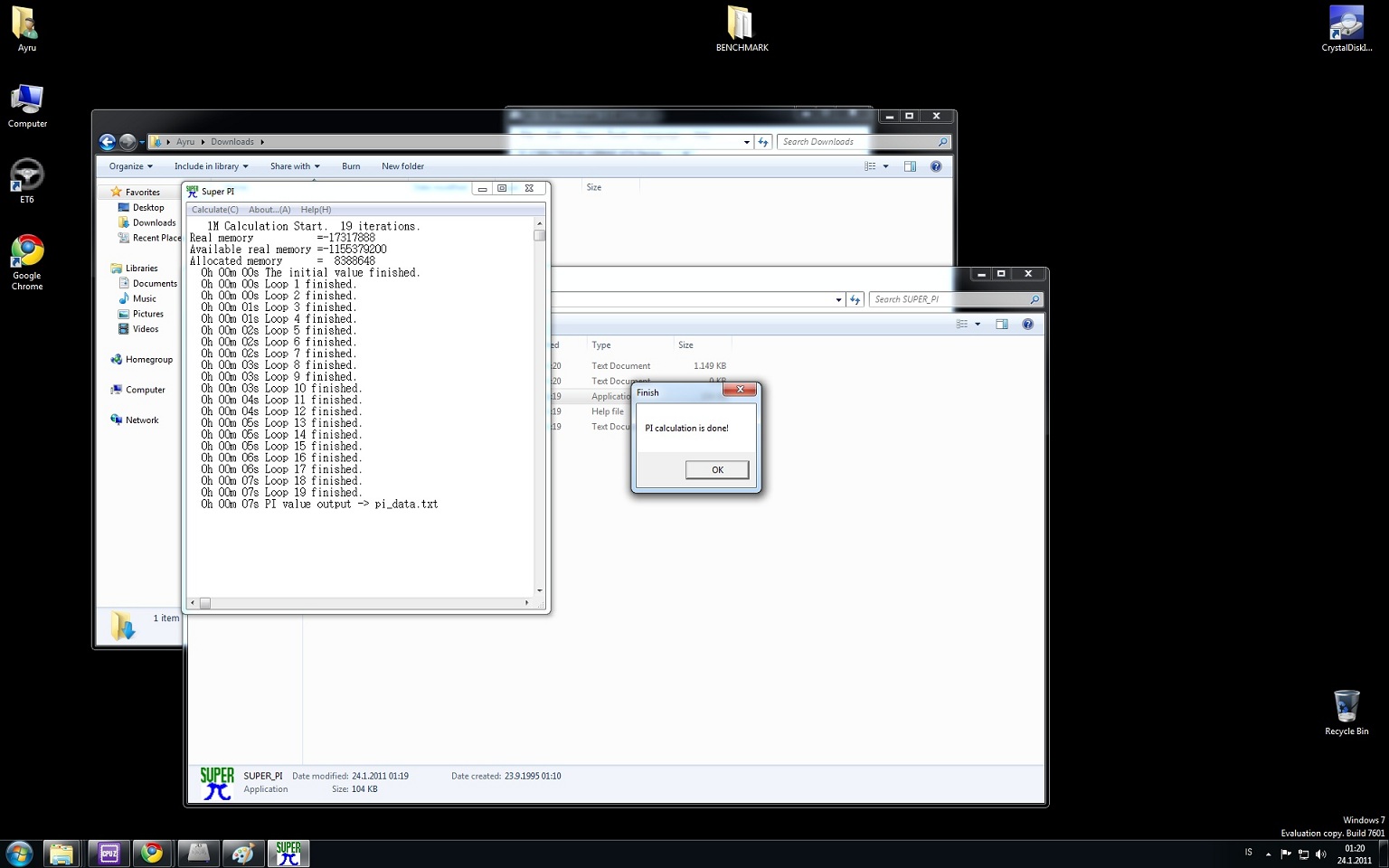Select the BENCHMARK folder on the desktop
The image size is (1389, 868).
tap(741, 29)
